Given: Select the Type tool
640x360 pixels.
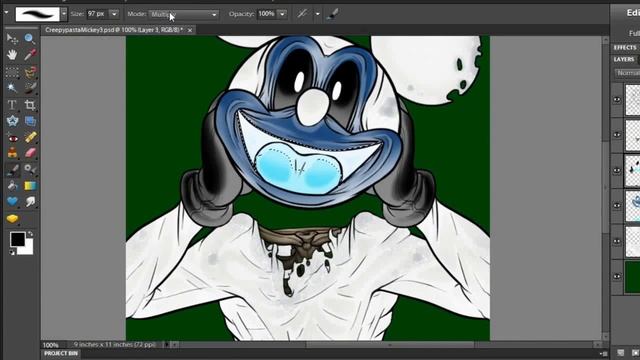Looking at the screenshot, I should click(x=12, y=105).
